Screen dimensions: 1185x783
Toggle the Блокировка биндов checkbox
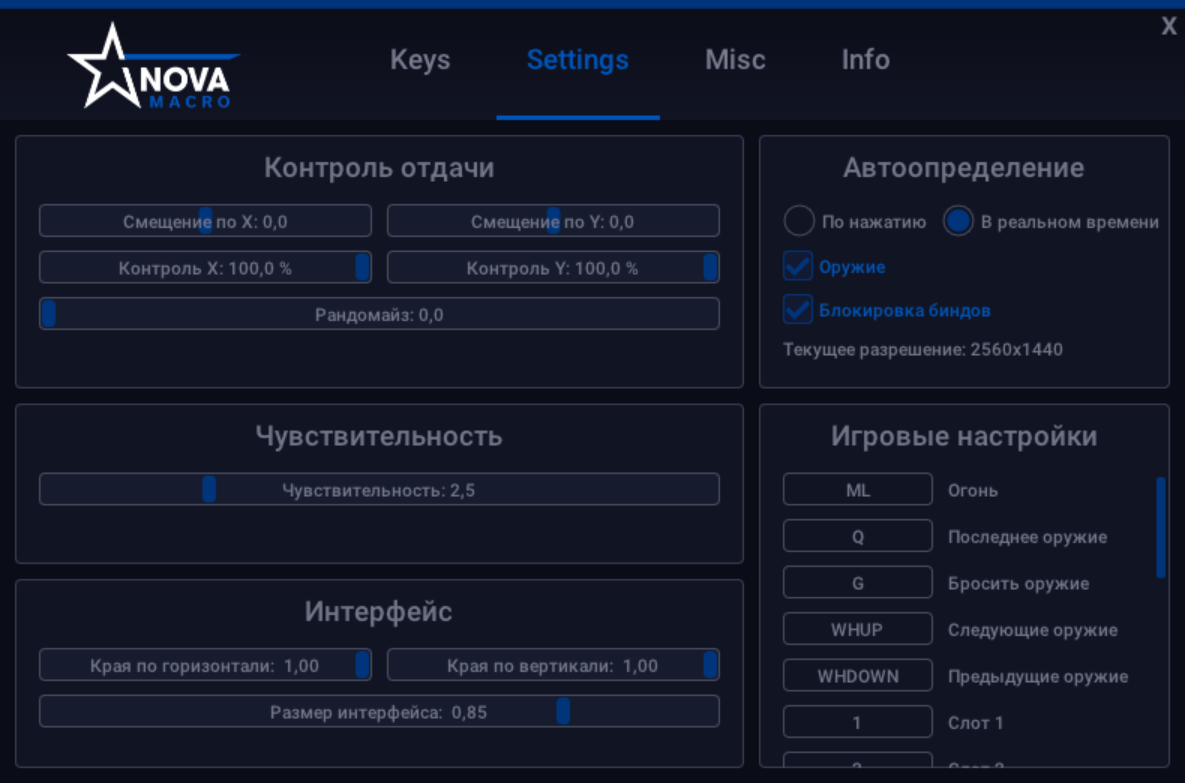[x=797, y=310]
